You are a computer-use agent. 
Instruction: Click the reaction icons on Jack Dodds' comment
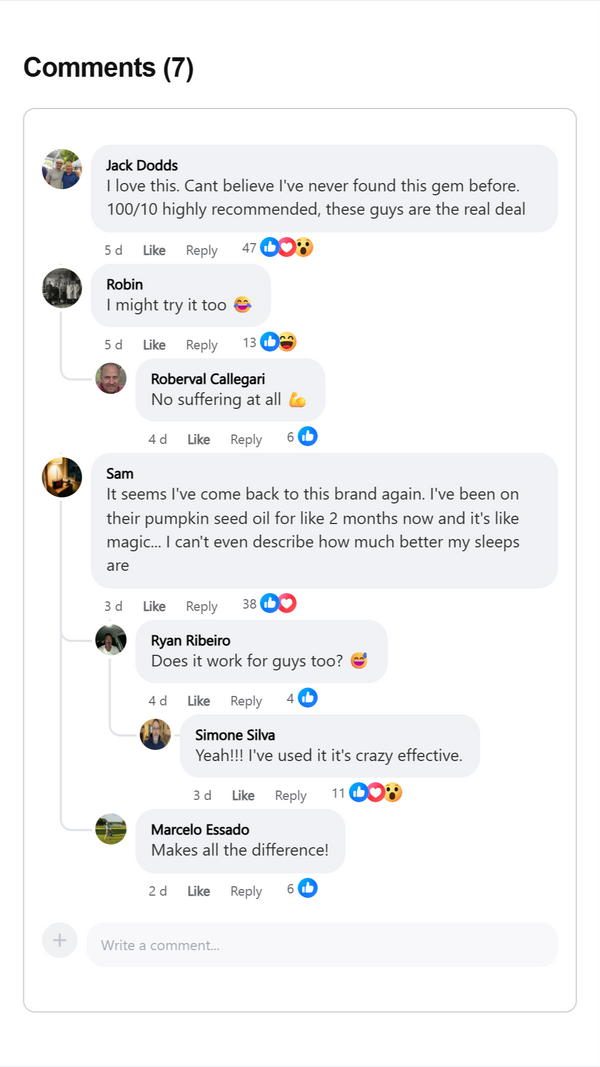287,248
